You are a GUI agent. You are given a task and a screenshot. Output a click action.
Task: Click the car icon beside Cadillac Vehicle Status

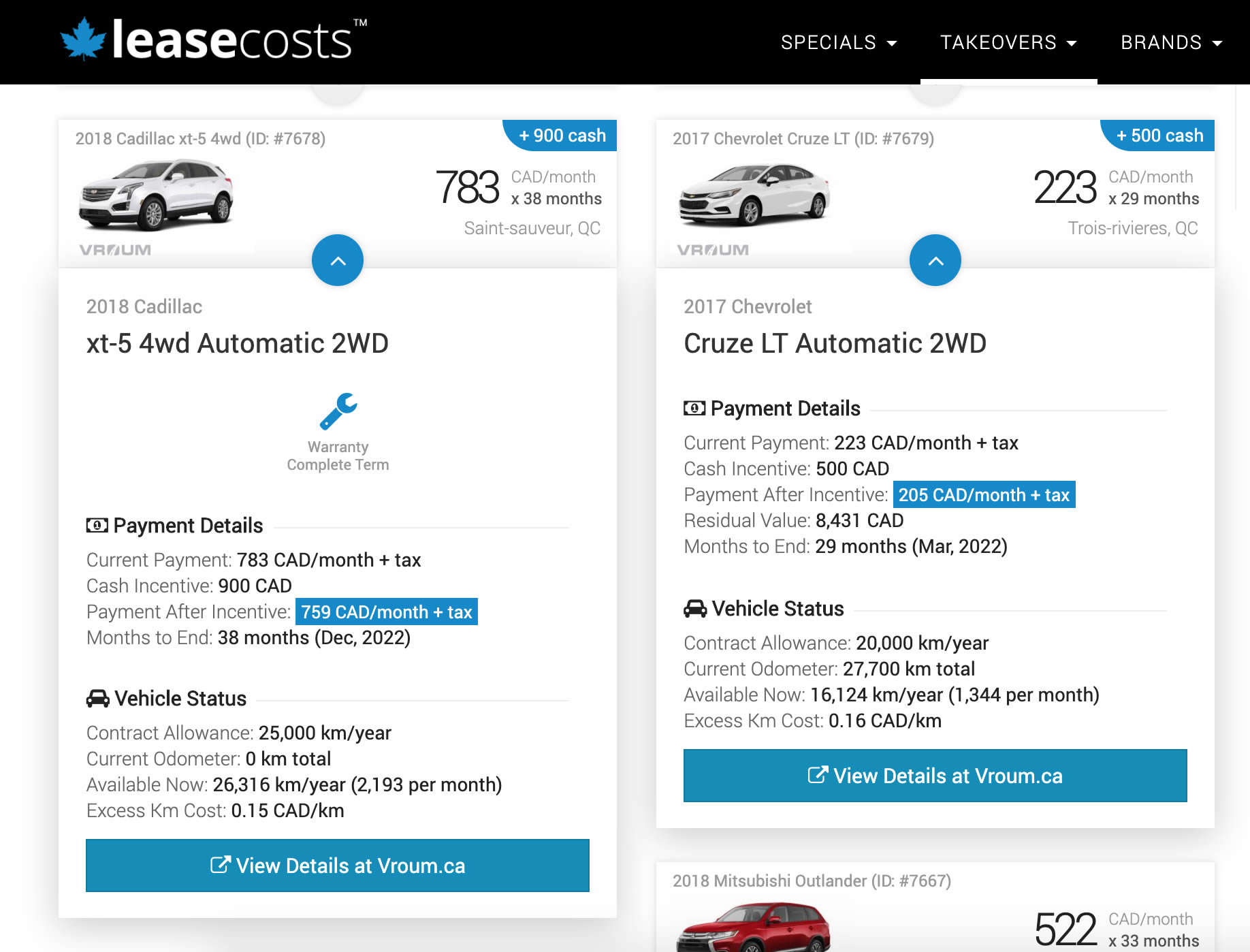tap(98, 699)
